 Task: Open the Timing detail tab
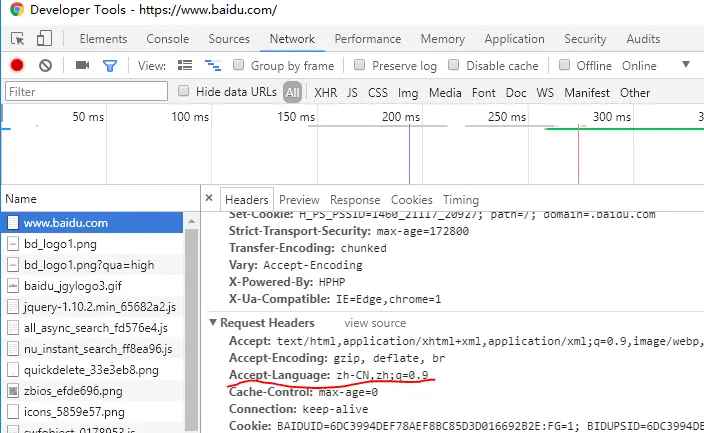pyautogui.click(x=461, y=200)
